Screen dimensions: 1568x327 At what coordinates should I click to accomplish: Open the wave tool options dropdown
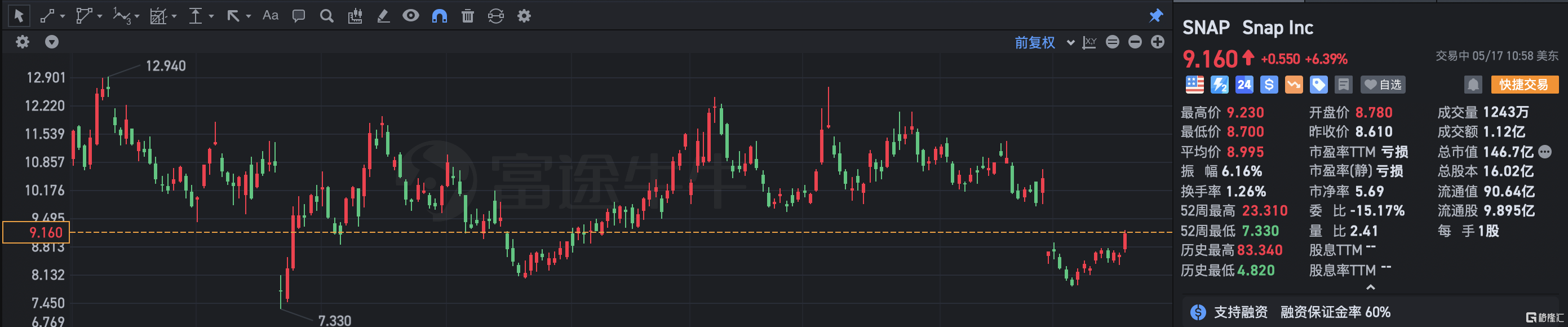pos(137,16)
